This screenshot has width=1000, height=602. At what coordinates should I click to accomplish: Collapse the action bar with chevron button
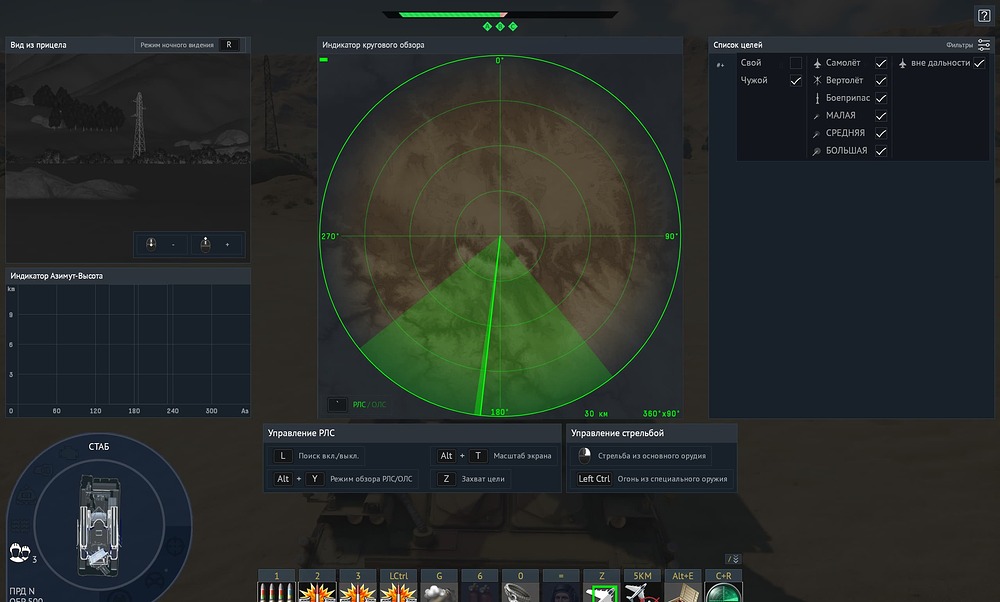coord(733,559)
